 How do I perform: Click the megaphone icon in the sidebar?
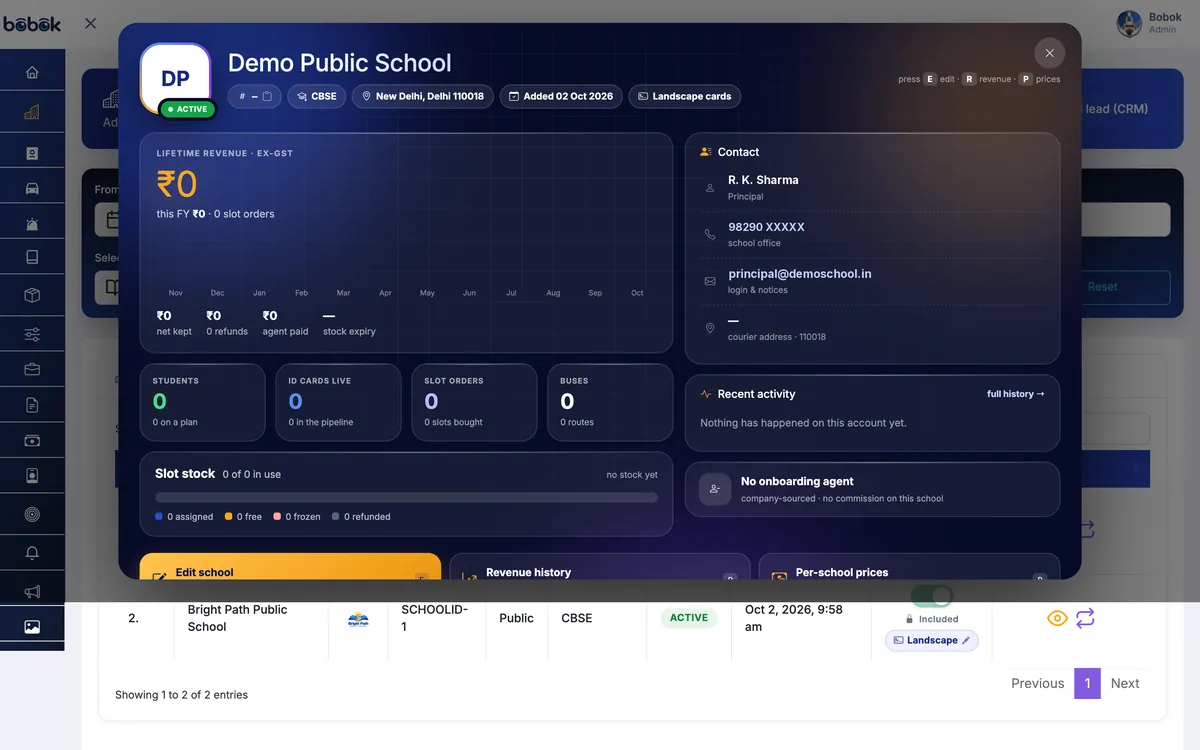[x=32, y=591]
